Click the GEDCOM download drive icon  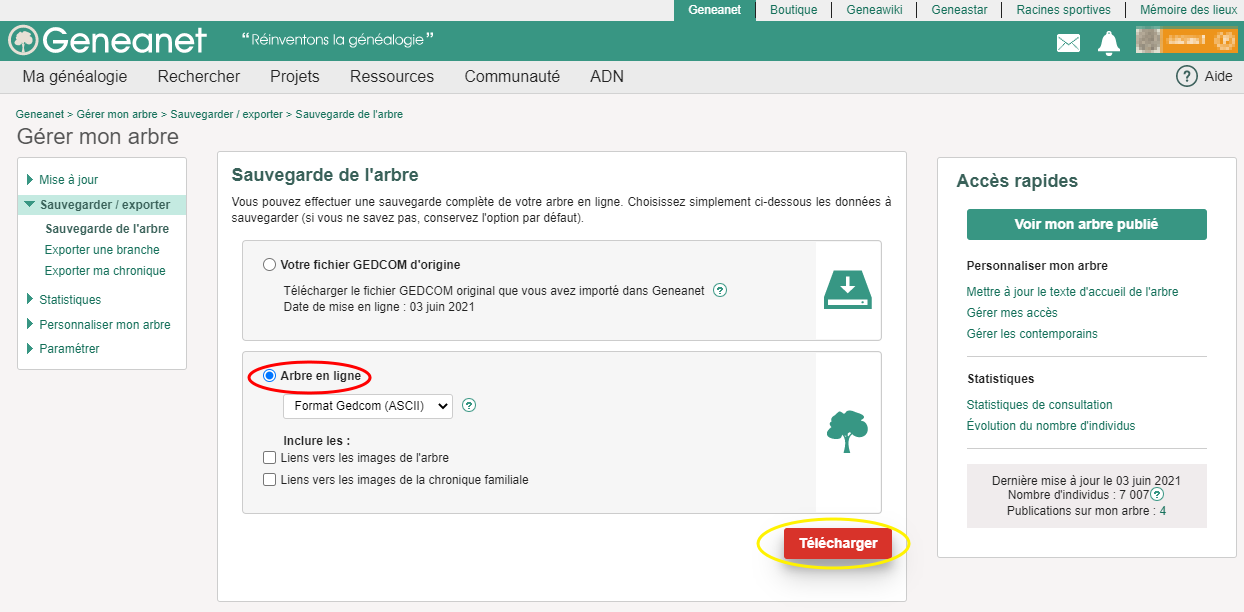pos(848,290)
